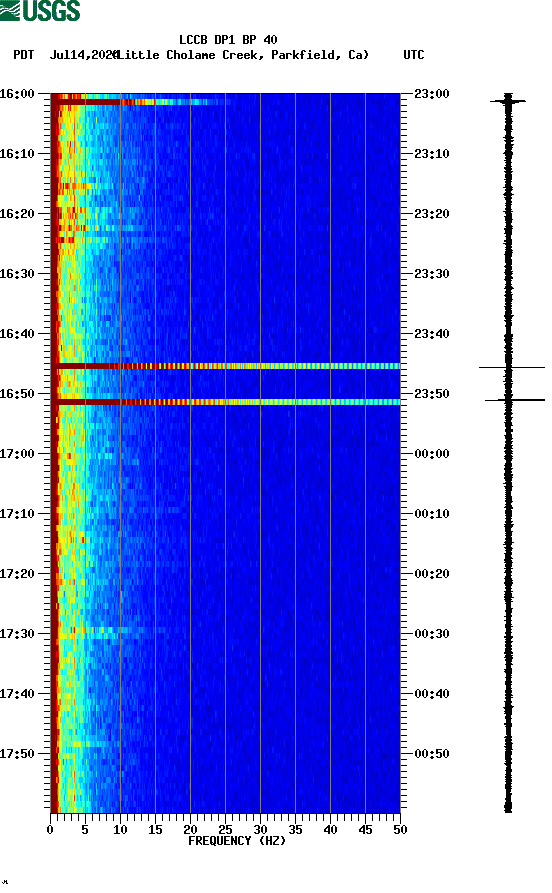Screen dimensions: 552x893
Task: Click the '16:30' PDT time label
Action: 17,274
